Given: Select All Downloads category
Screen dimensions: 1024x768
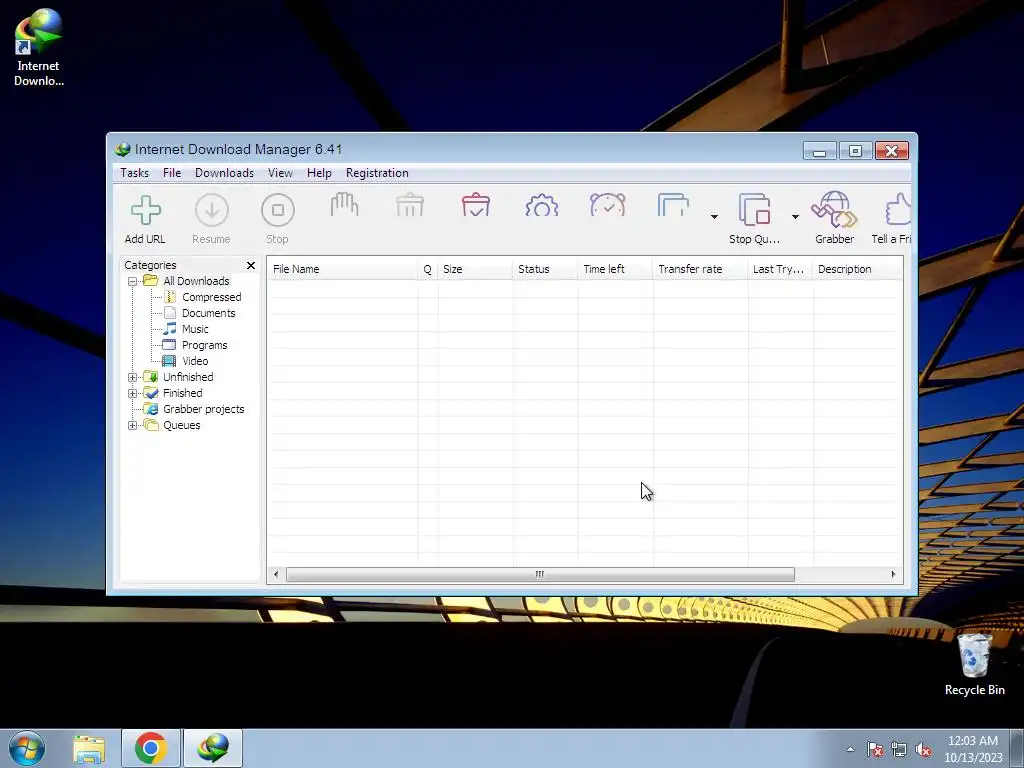Looking at the screenshot, I should click(x=196, y=281).
